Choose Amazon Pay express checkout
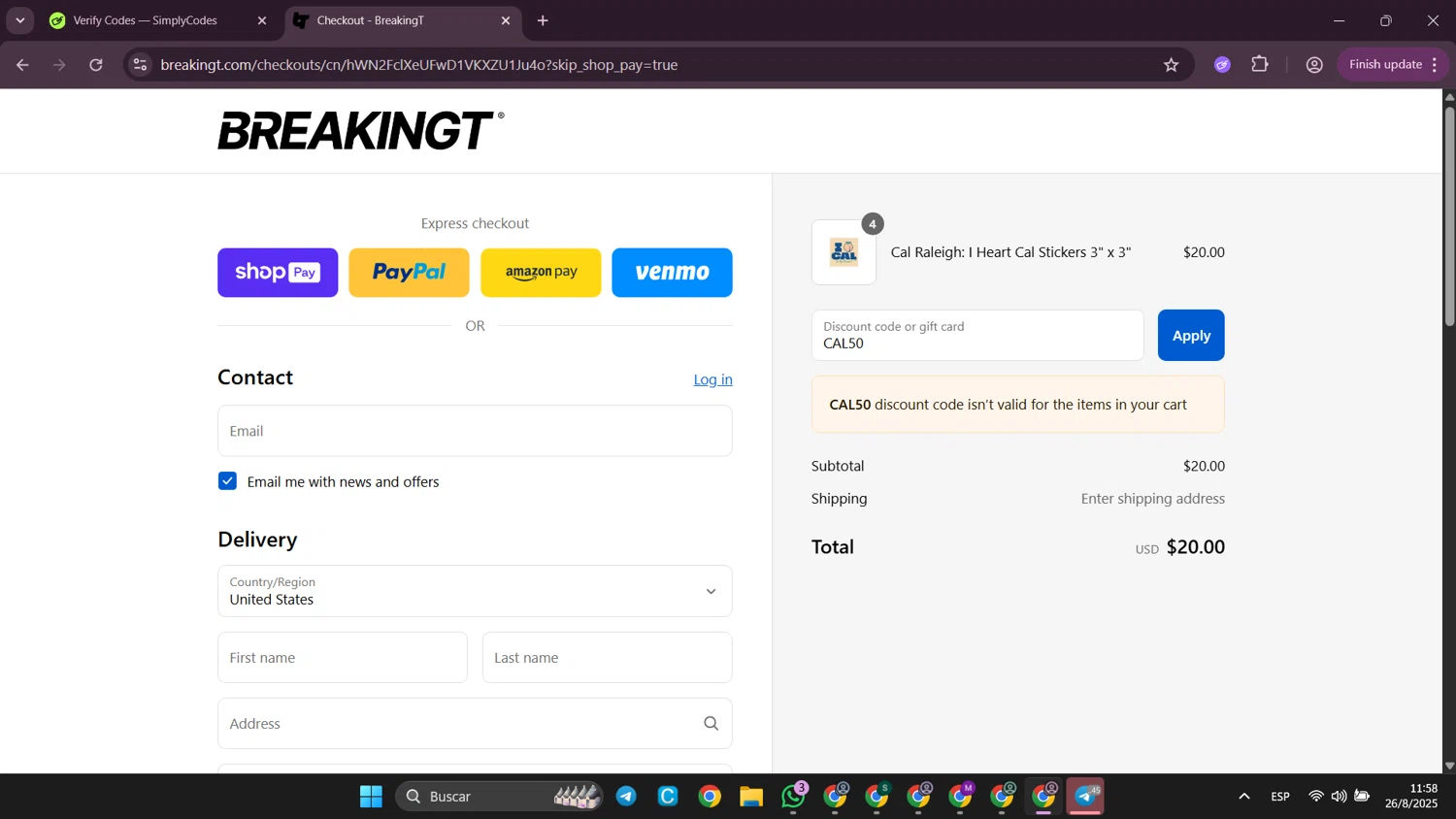The height and width of the screenshot is (819, 1456). [x=541, y=273]
